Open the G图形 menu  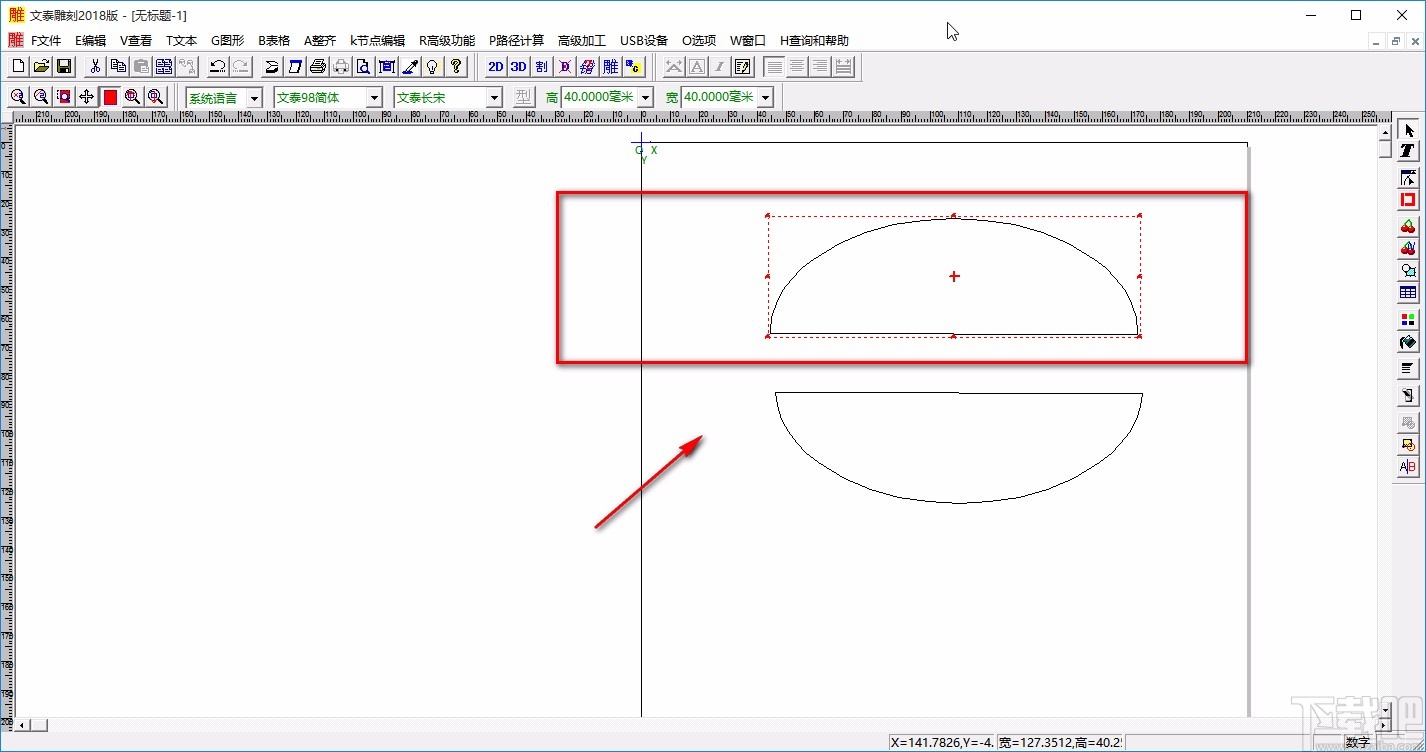(x=227, y=41)
